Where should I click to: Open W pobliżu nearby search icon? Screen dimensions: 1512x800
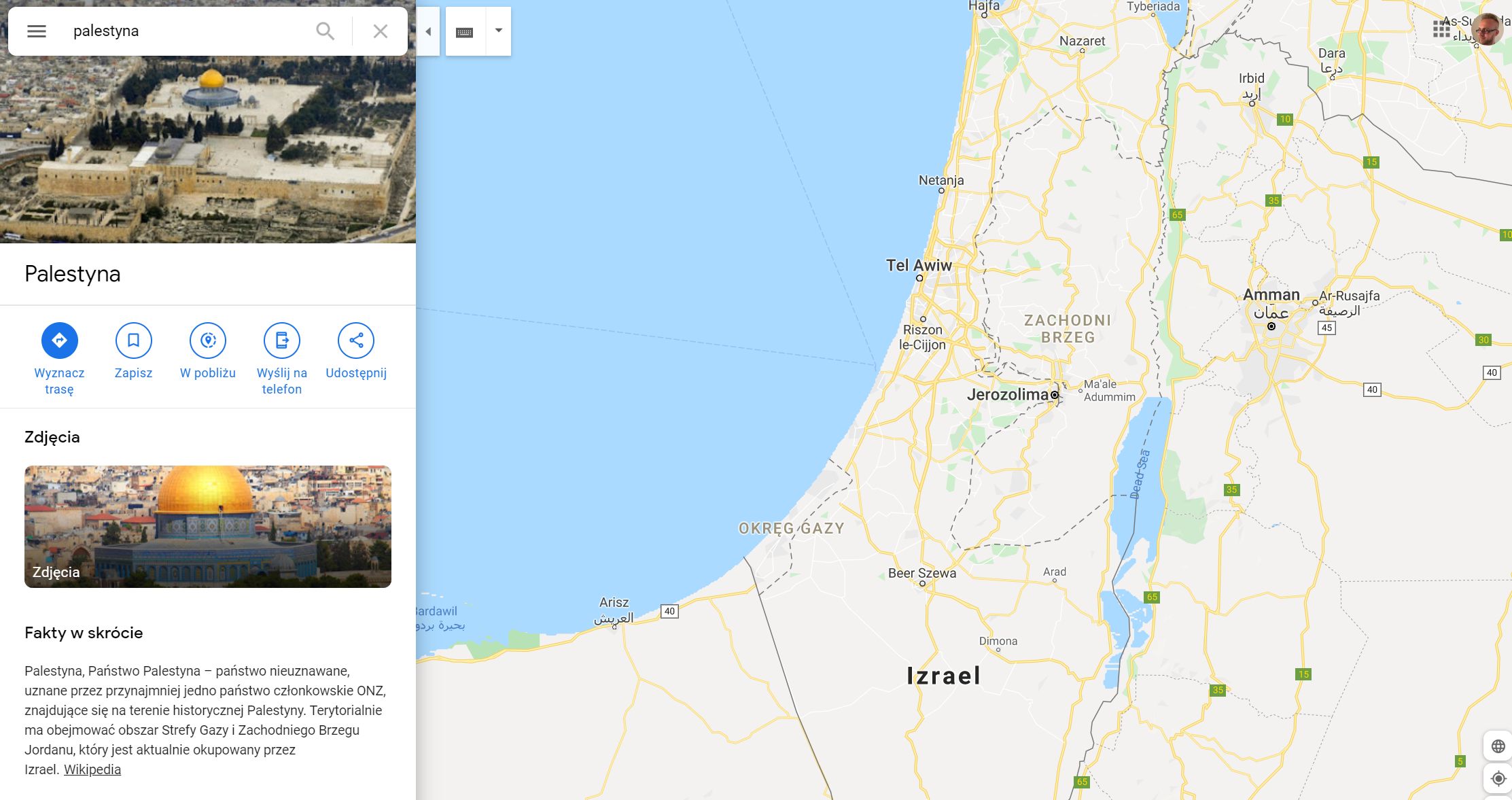208,341
